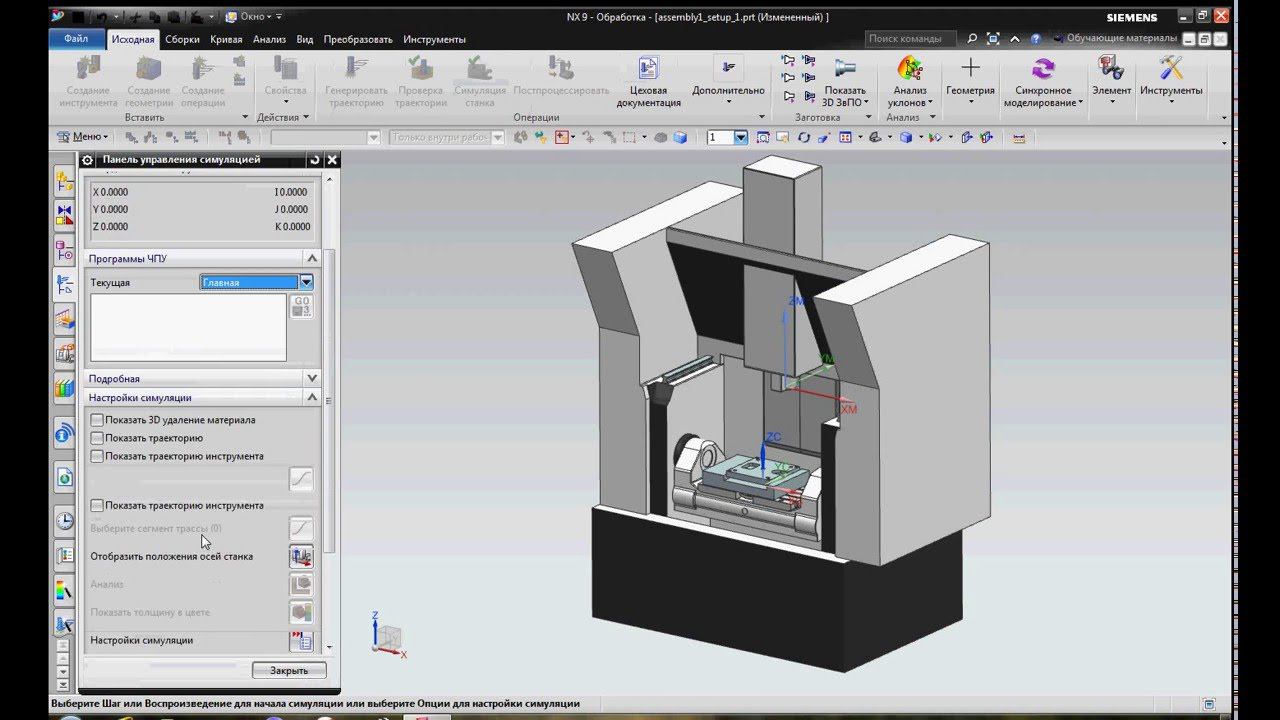The width and height of the screenshot is (1280, 720).
Task: Open the Текущая program dropdown
Action: coord(307,283)
